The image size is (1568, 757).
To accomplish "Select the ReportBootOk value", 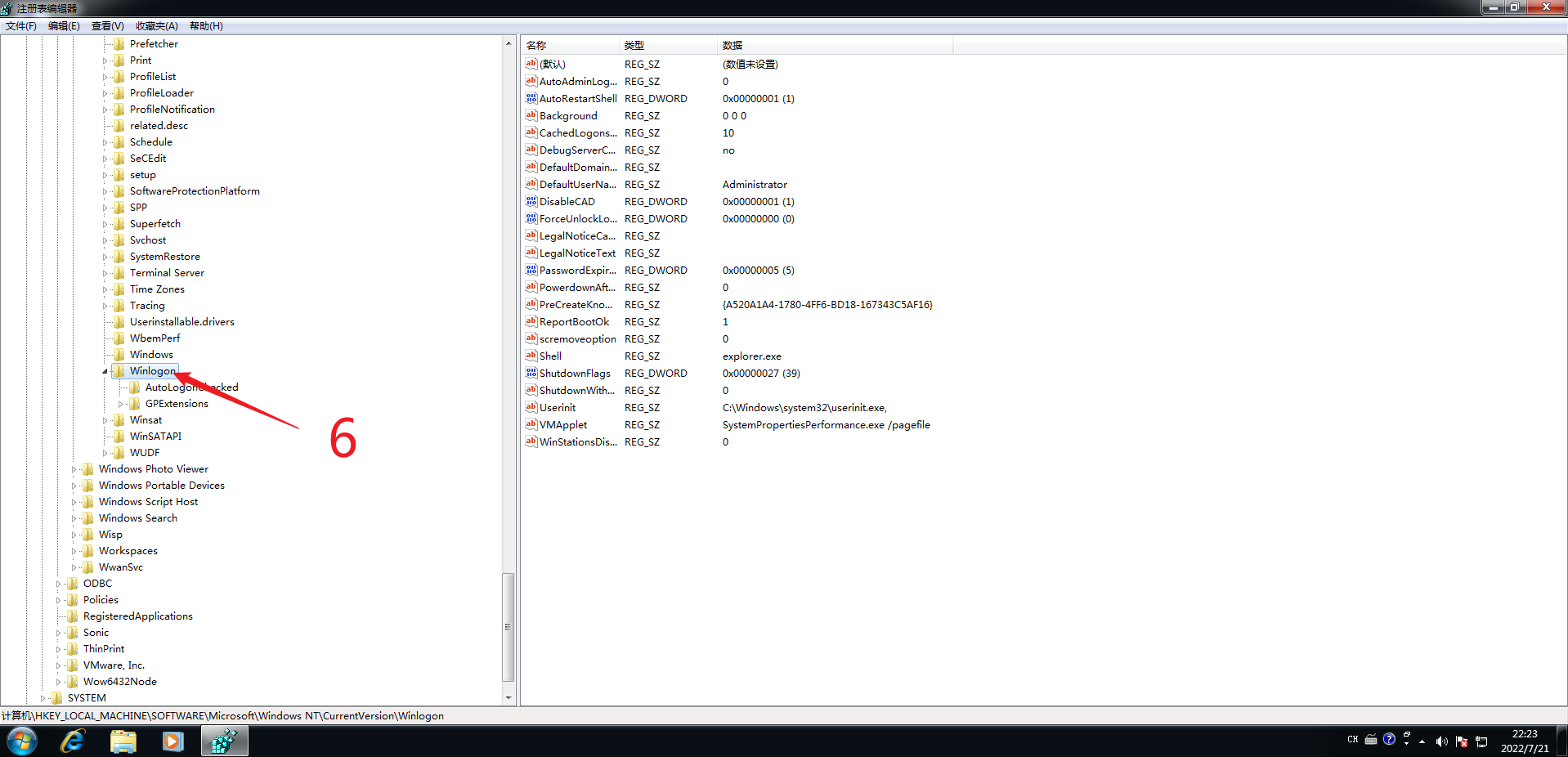I will pyautogui.click(x=574, y=321).
